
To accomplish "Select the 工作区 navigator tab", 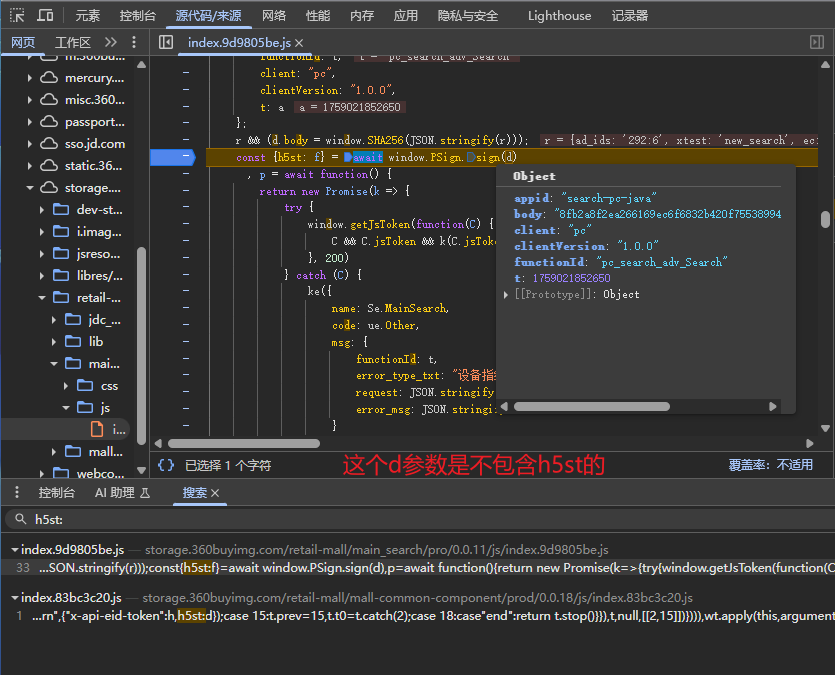I will tap(73, 43).
